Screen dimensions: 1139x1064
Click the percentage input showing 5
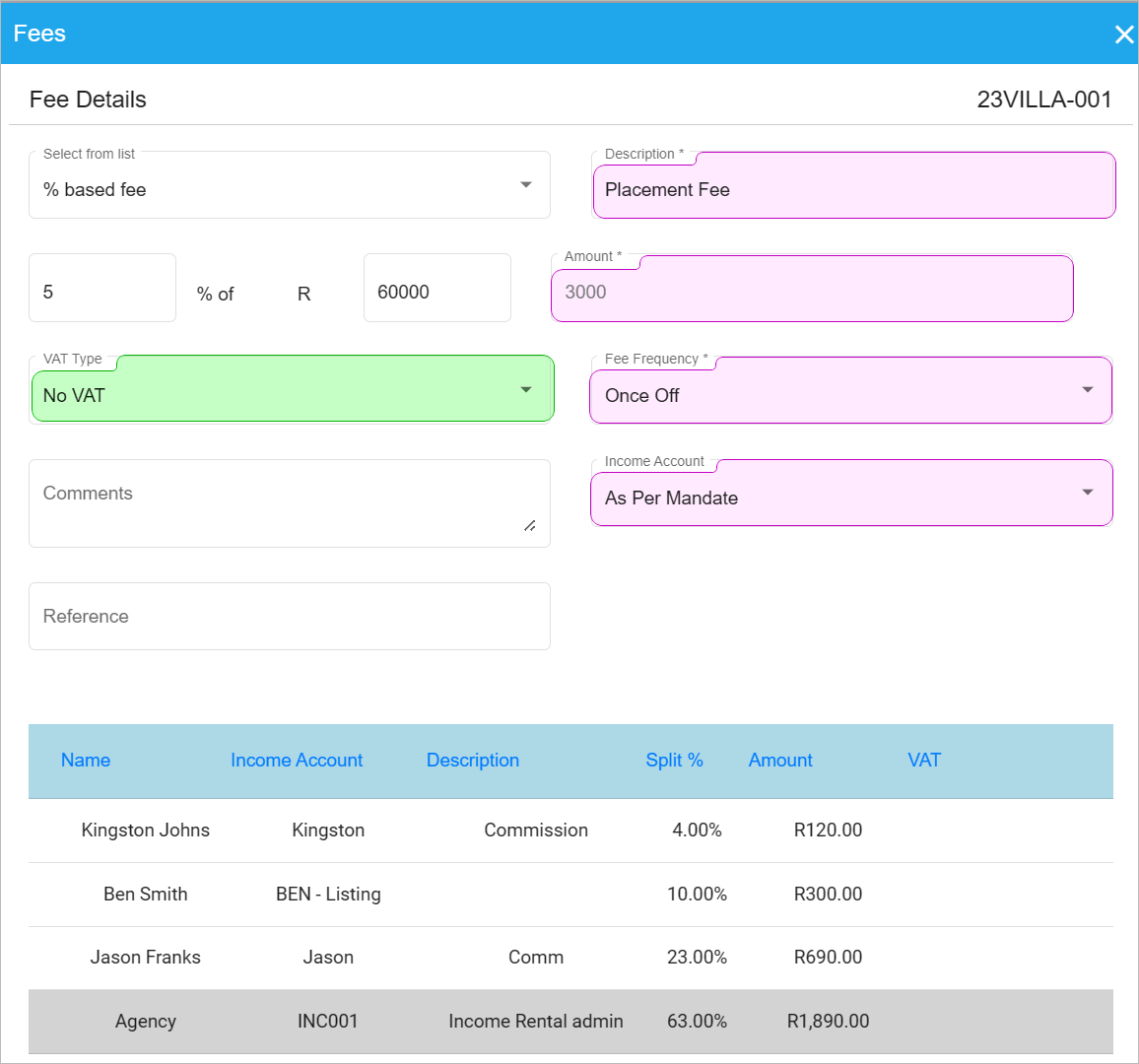(102, 290)
